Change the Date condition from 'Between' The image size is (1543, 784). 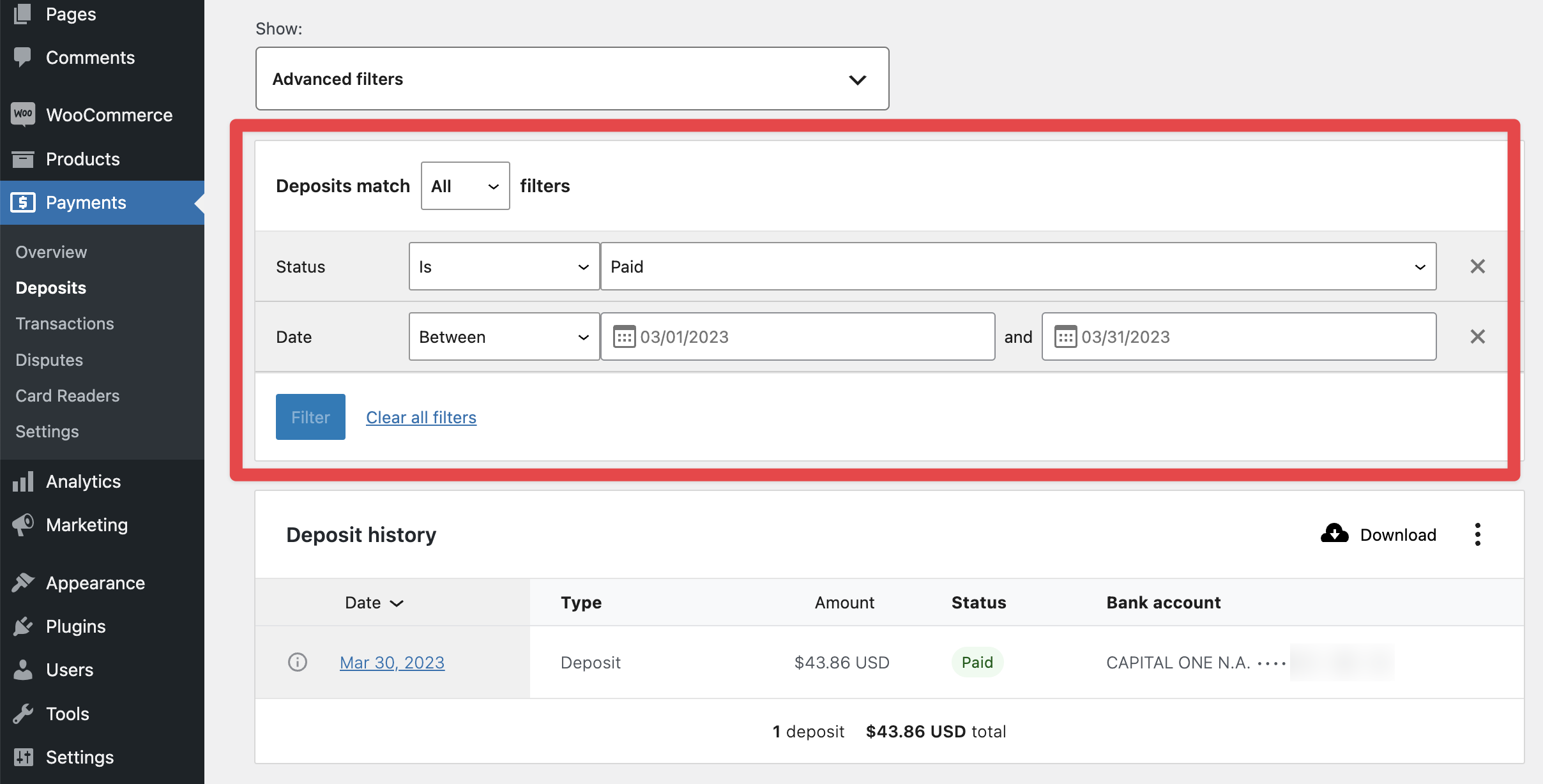tap(503, 336)
